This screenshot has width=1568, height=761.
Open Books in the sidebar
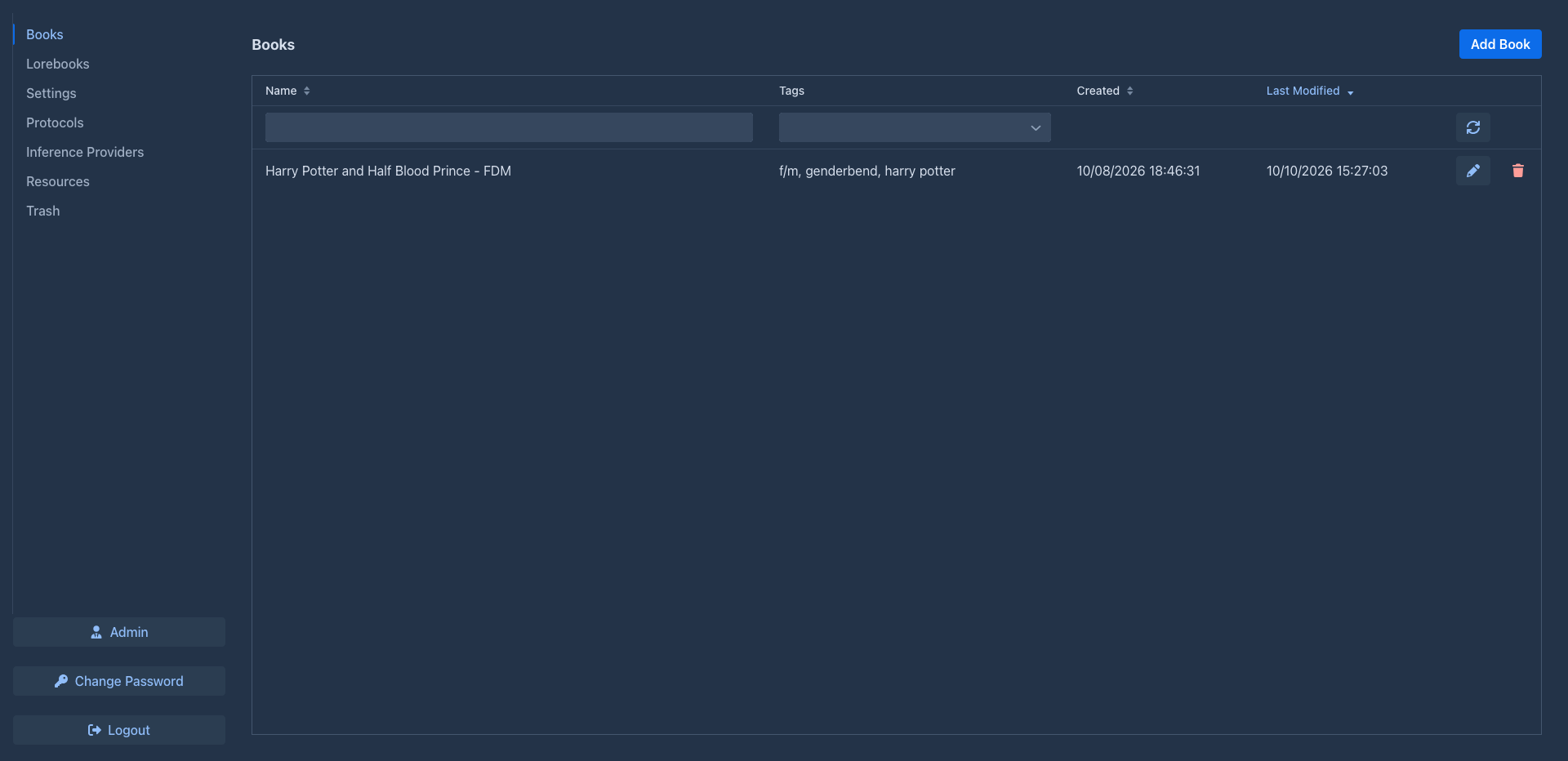(x=45, y=34)
